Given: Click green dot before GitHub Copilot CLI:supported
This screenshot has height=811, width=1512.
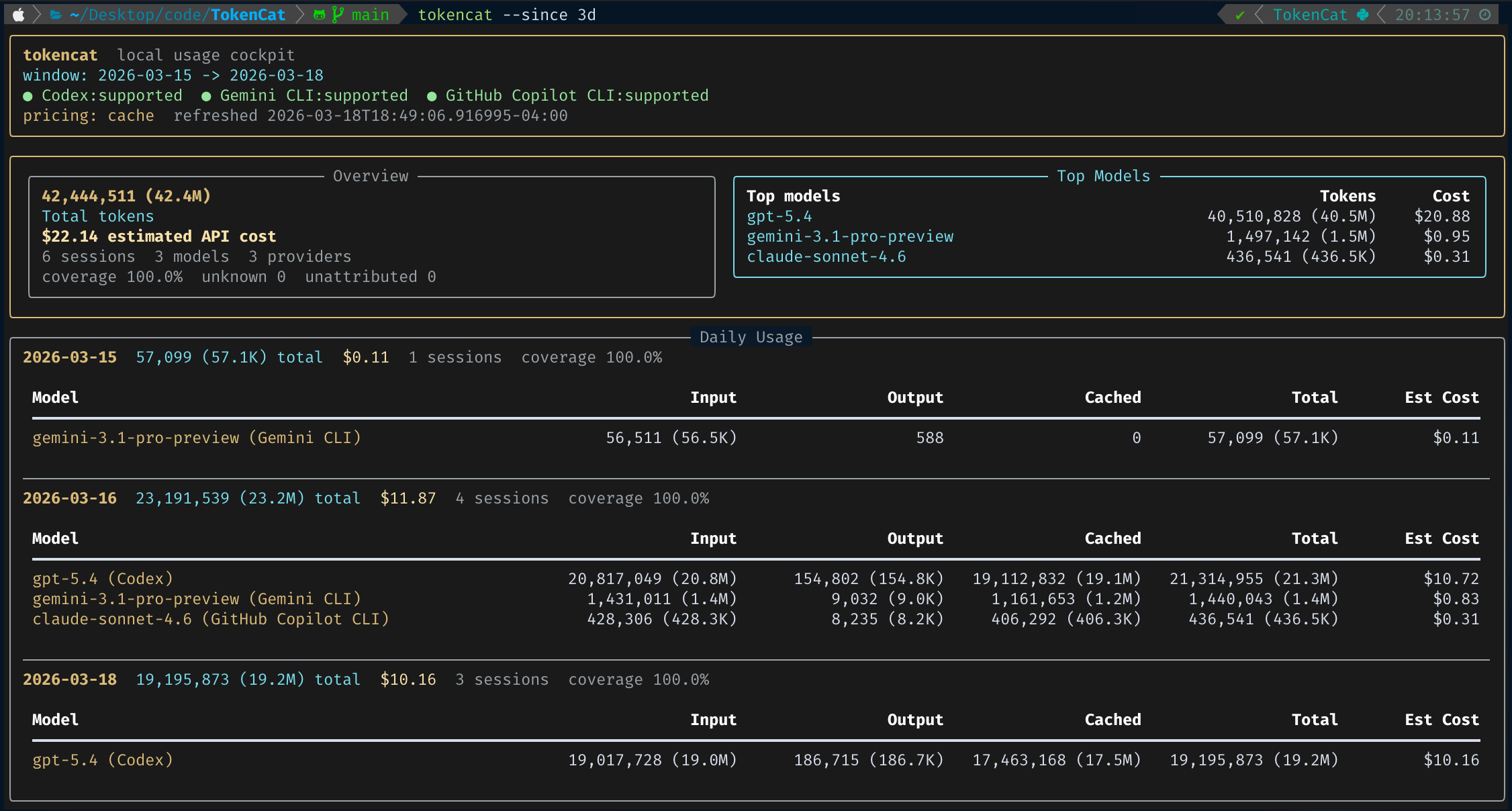Looking at the screenshot, I should click(x=432, y=97).
